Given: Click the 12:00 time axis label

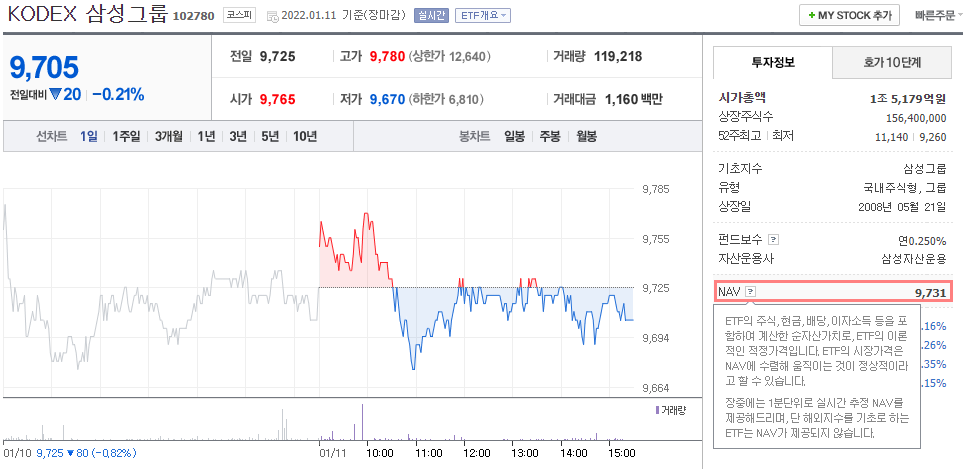Looking at the screenshot, I should pos(477,453).
